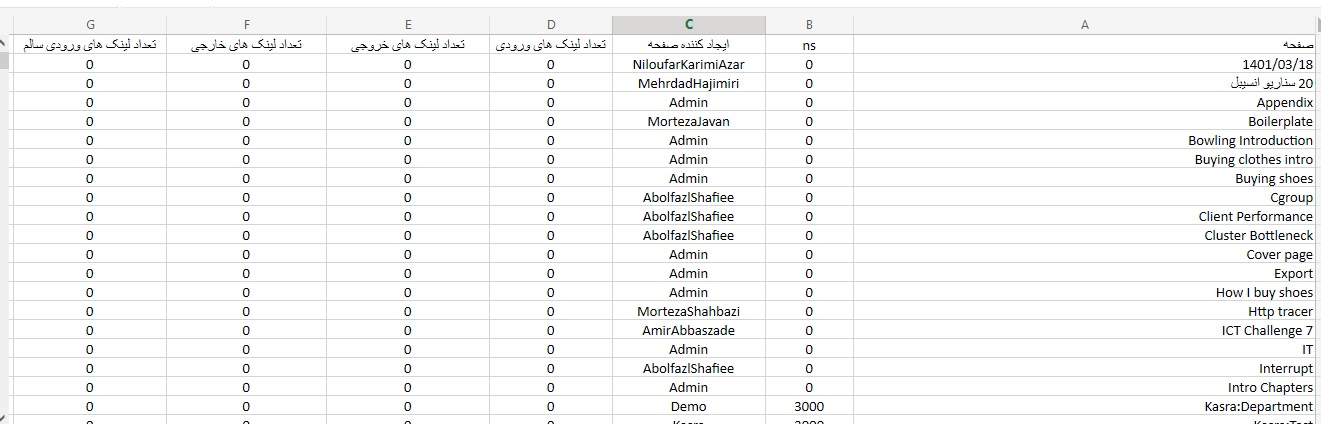Select column D header
Image resolution: width=1321 pixels, height=424 pixels.
click(550, 25)
